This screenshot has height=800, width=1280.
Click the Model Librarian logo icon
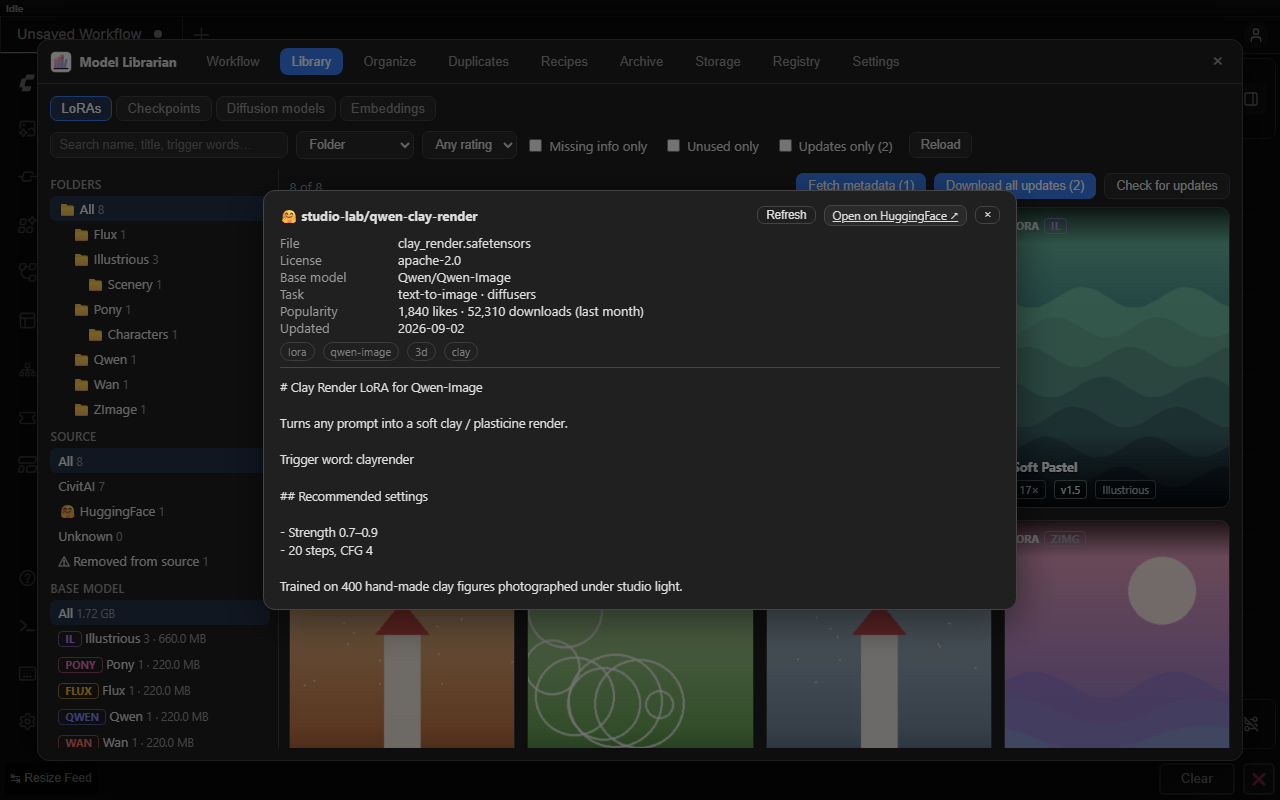coord(61,62)
